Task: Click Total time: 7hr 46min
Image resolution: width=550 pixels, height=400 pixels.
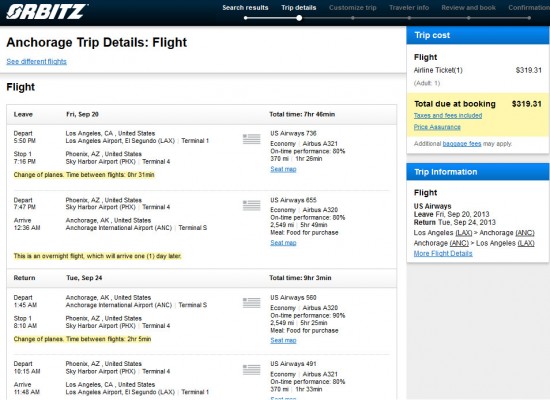Action: pyautogui.click(x=302, y=114)
